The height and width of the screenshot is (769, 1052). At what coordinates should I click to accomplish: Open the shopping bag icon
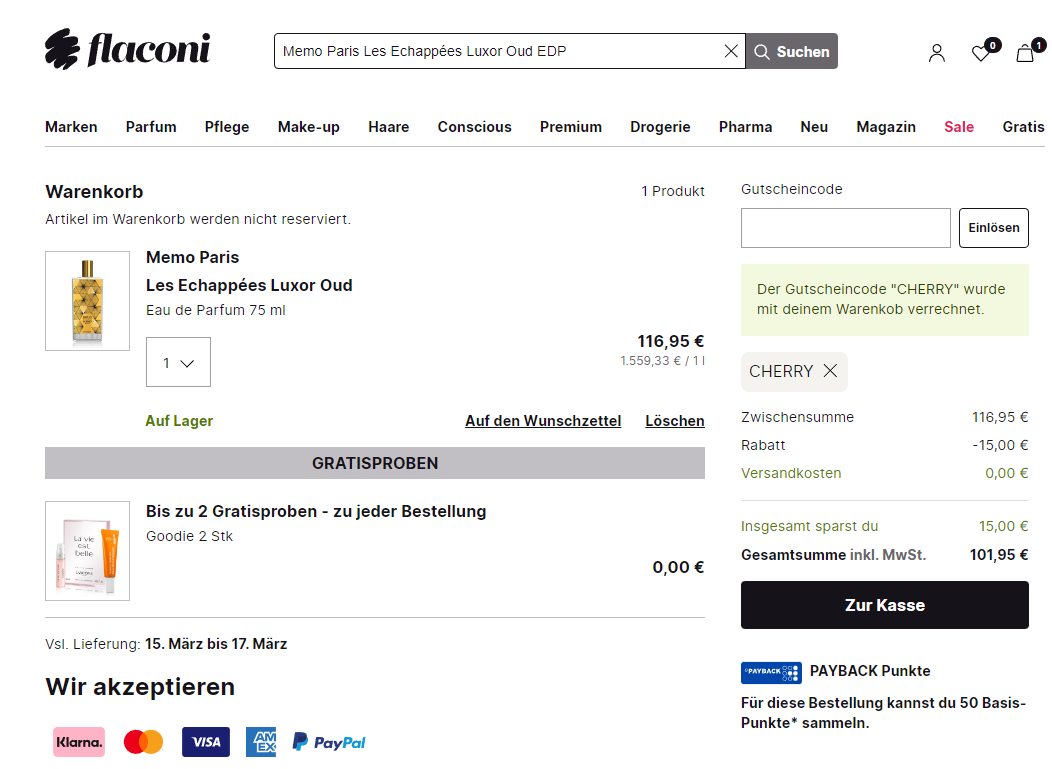click(1025, 53)
